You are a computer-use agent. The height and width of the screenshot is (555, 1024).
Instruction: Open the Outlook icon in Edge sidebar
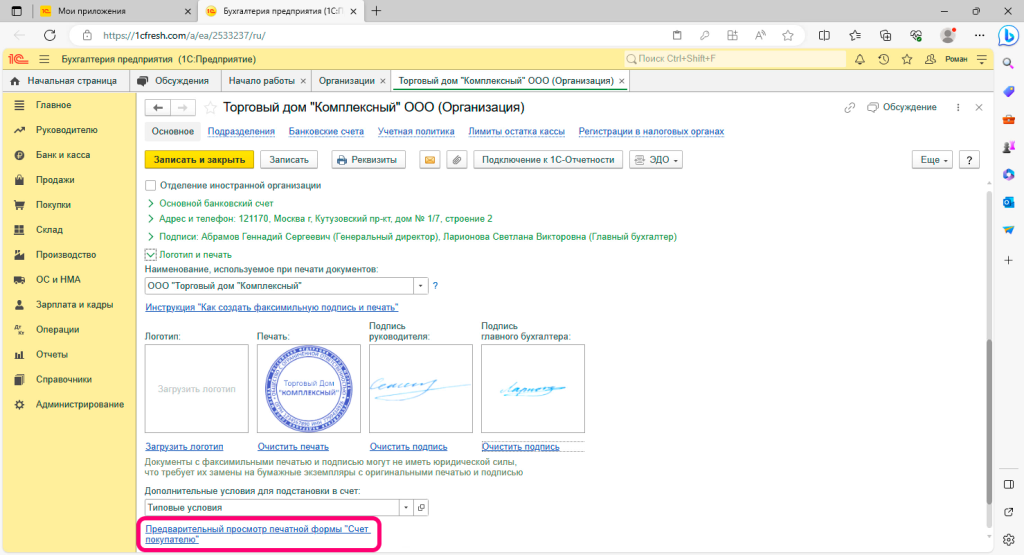1008,202
